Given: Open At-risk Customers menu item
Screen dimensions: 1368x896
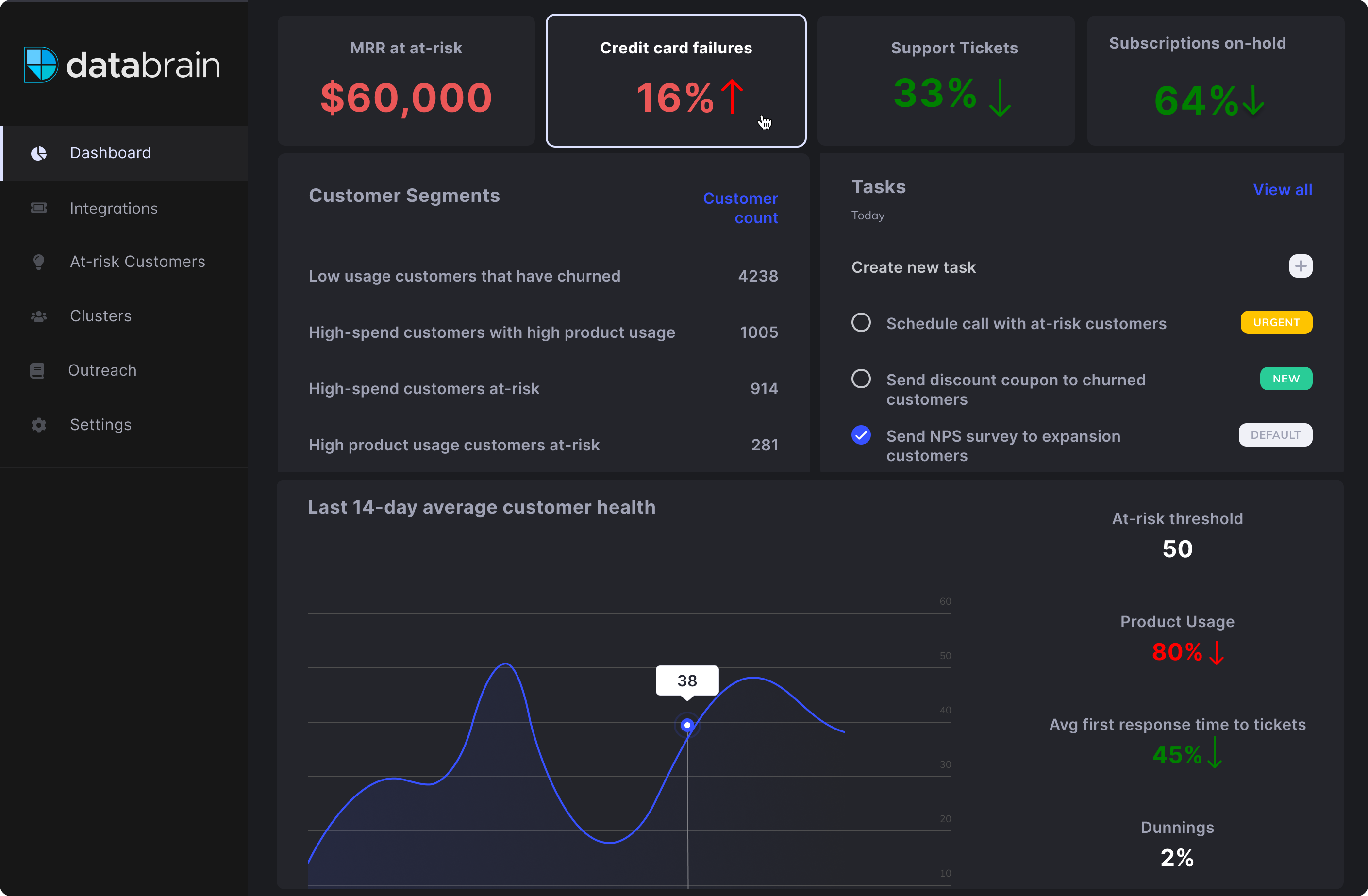Looking at the screenshot, I should [x=137, y=262].
